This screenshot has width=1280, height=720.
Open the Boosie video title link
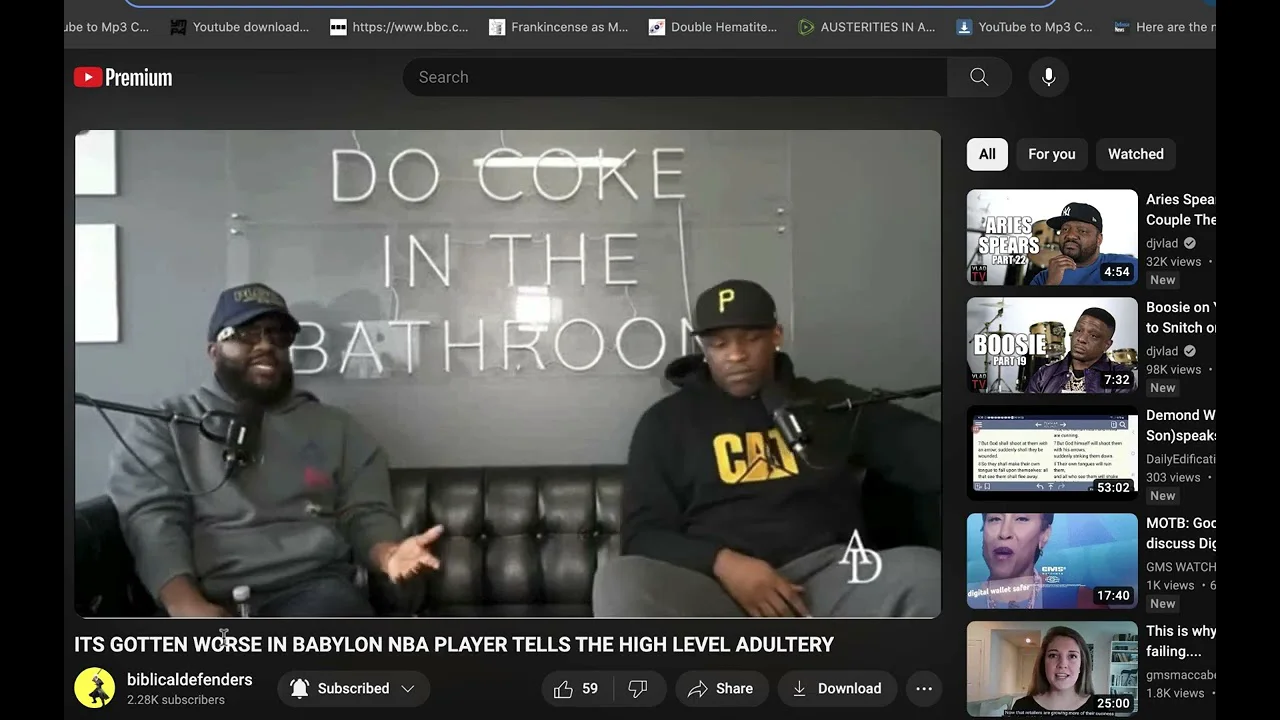pyautogui.click(x=1181, y=318)
